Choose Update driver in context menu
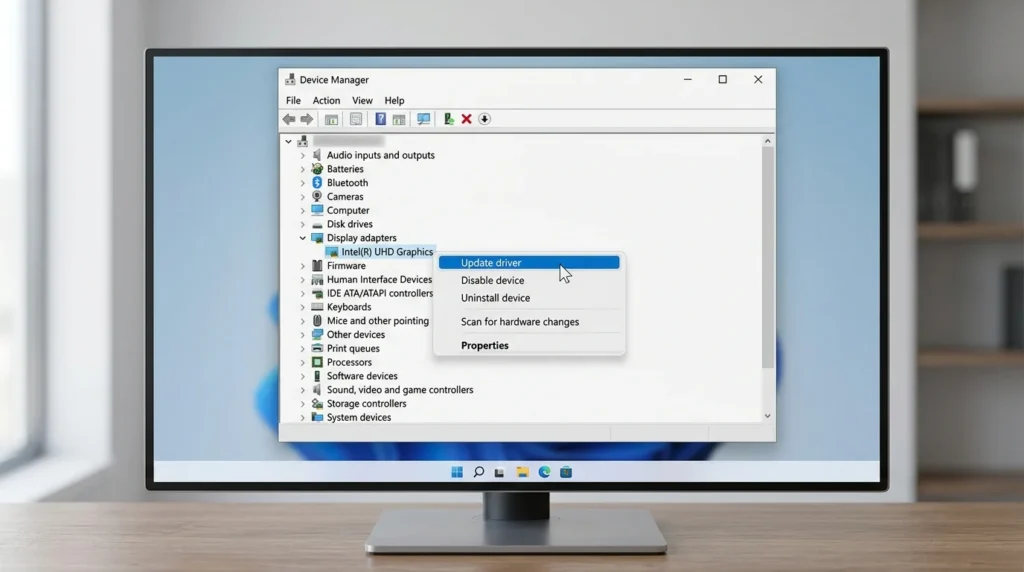Image resolution: width=1024 pixels, height=572 pixels. pyautogui.click(x=529, y=262)
